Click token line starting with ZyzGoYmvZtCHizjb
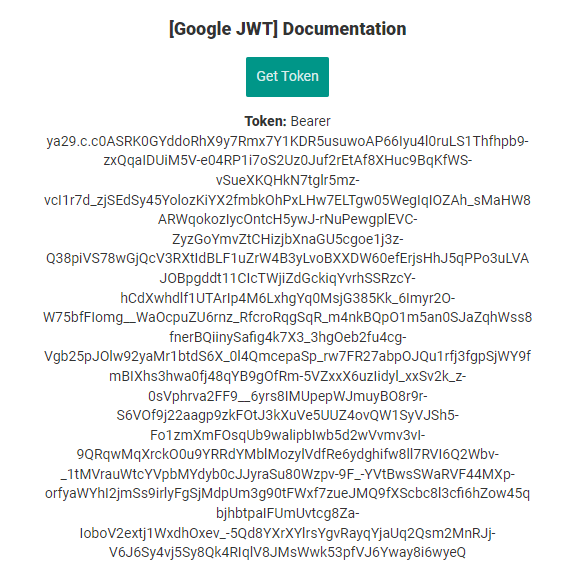567x578 pixels. 288,239
